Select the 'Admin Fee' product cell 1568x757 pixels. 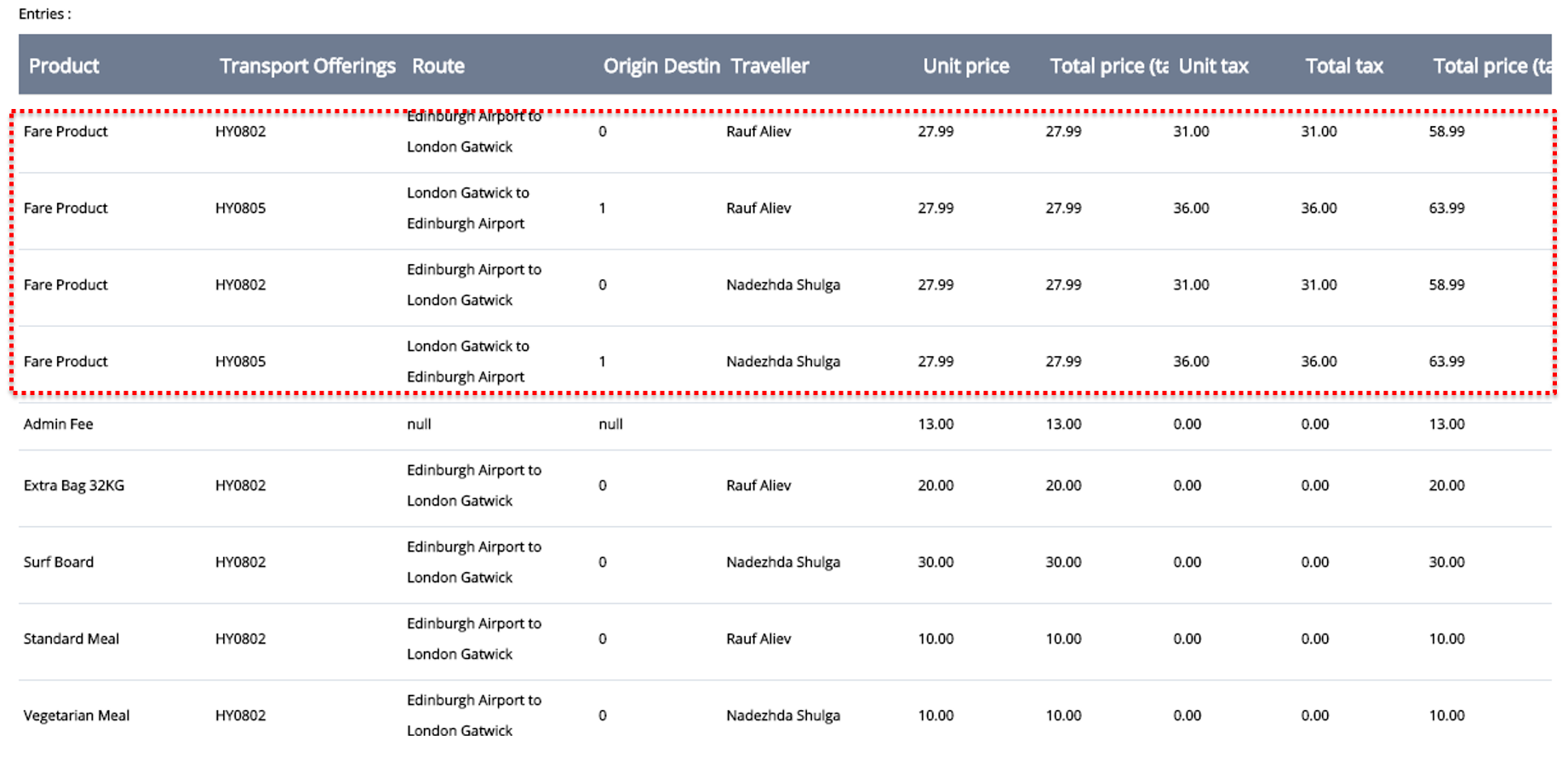(58, 424)
